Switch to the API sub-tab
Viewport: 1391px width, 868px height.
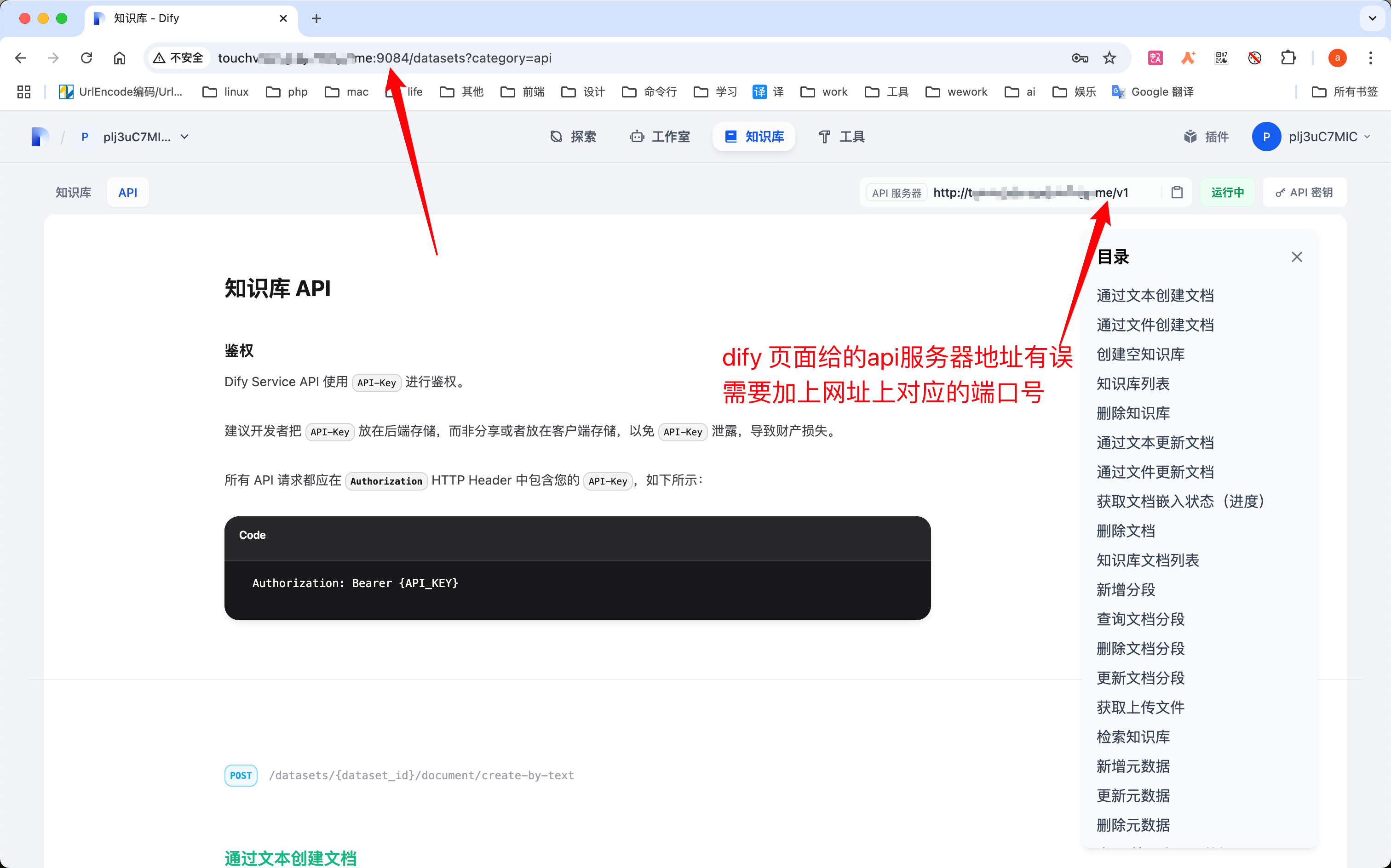coord(127,192)
